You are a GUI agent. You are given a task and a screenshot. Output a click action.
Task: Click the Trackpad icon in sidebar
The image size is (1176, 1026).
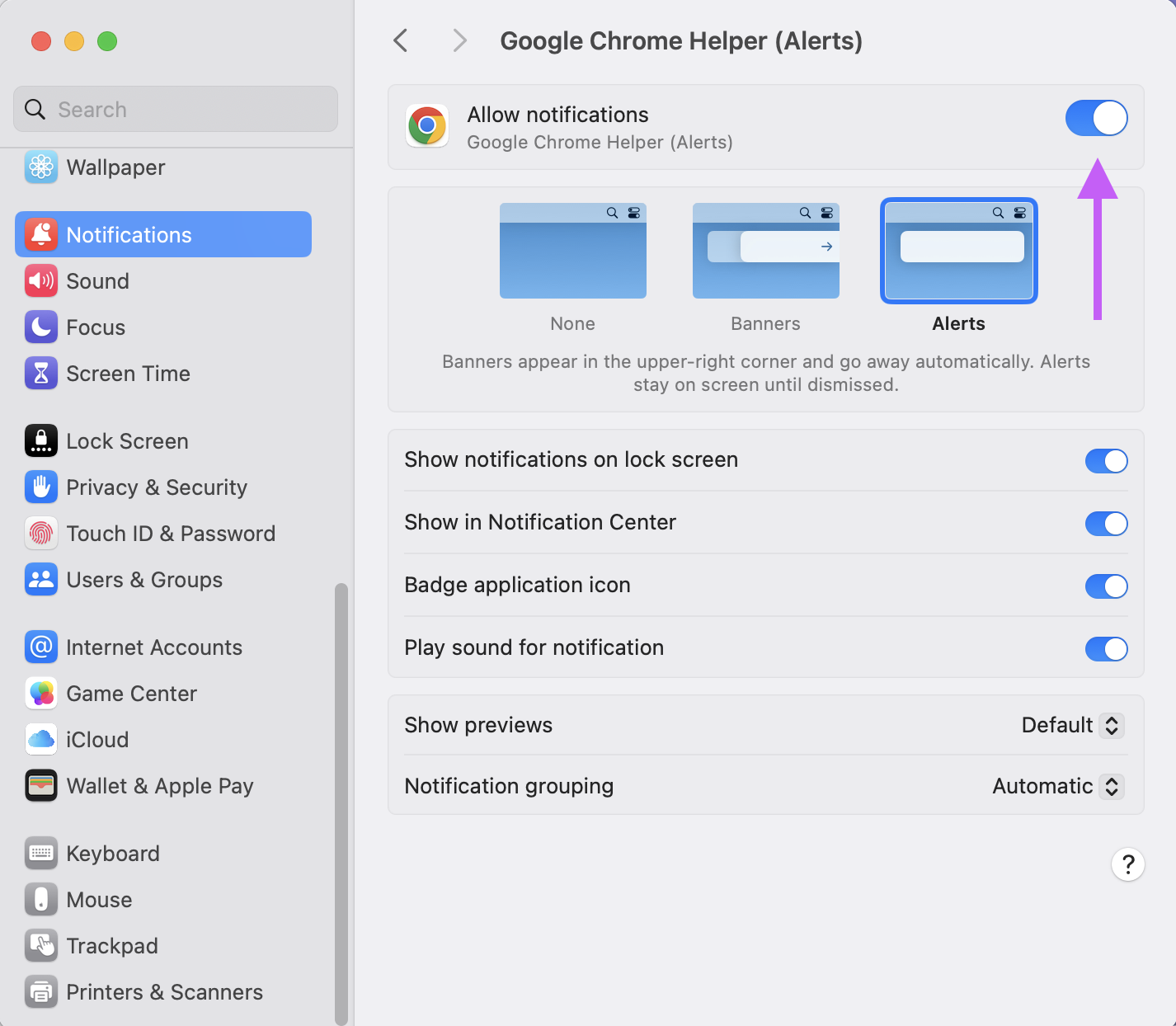pos(41,945)
